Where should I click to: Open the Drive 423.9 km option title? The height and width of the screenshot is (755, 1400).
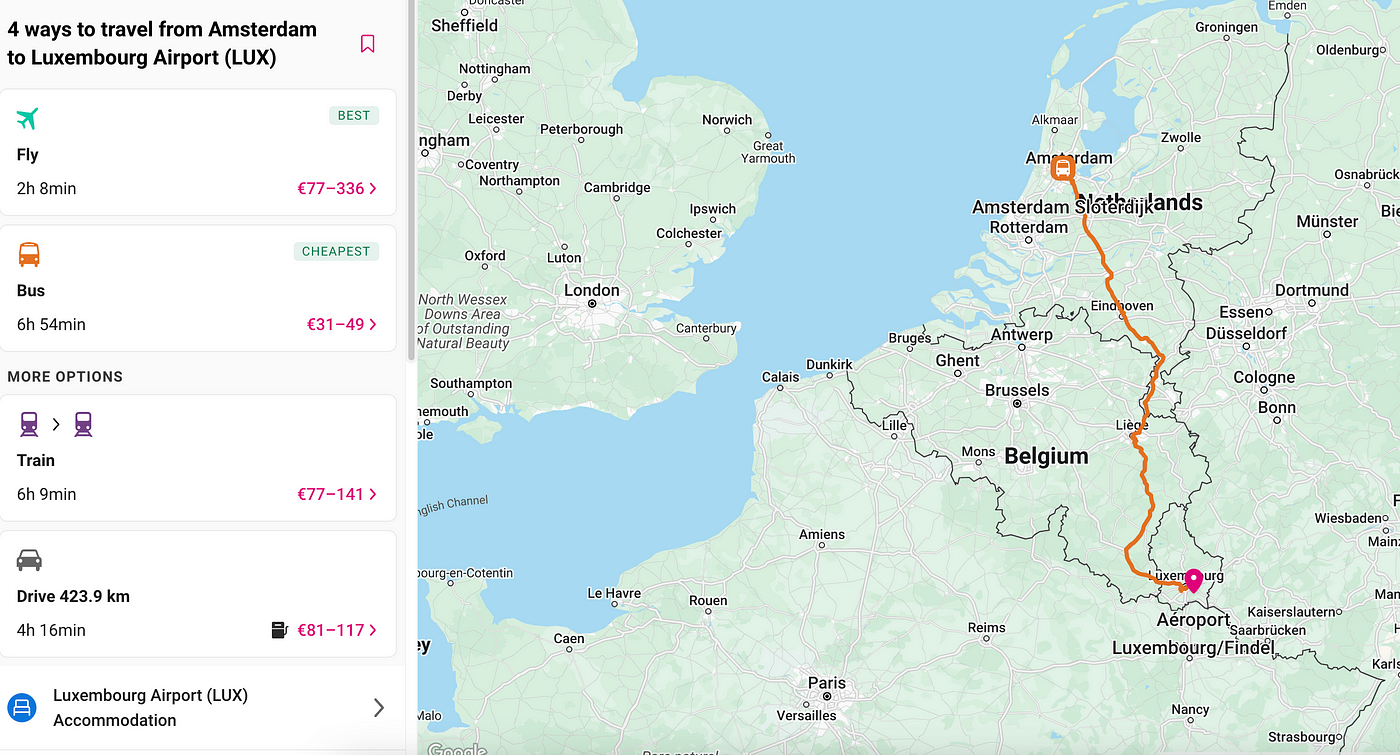[74, 596]
